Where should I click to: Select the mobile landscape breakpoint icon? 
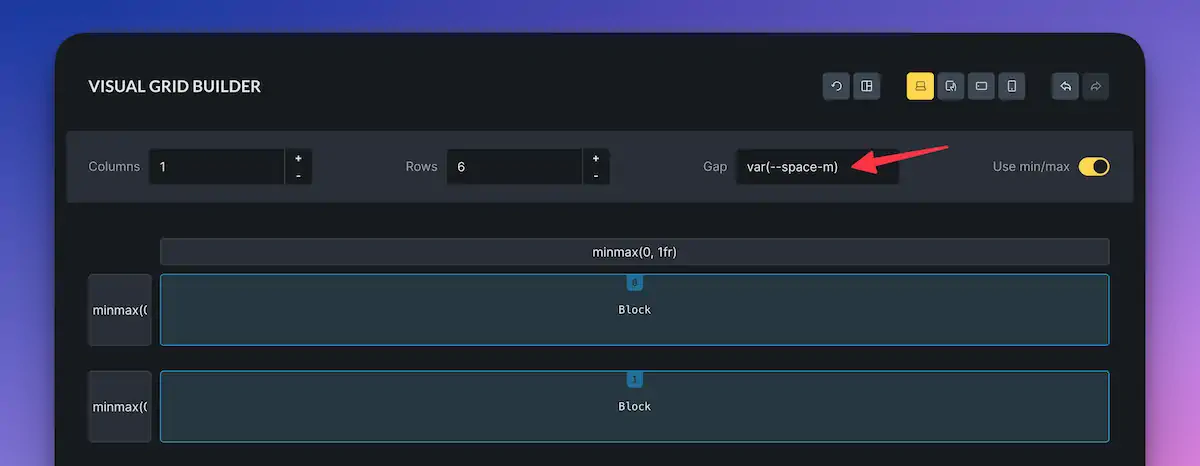[982, 86]
